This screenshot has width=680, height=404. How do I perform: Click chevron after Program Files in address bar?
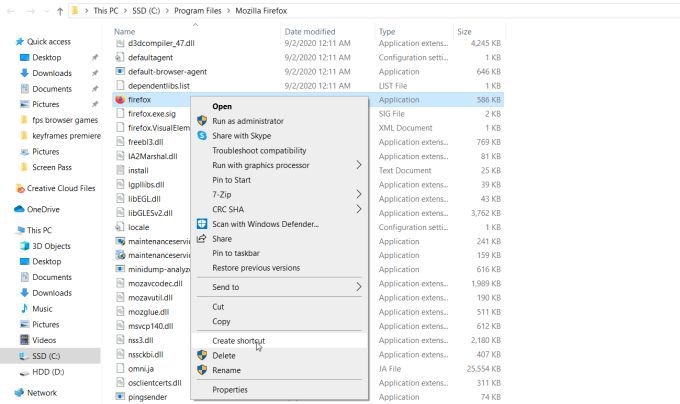point(229,11)
